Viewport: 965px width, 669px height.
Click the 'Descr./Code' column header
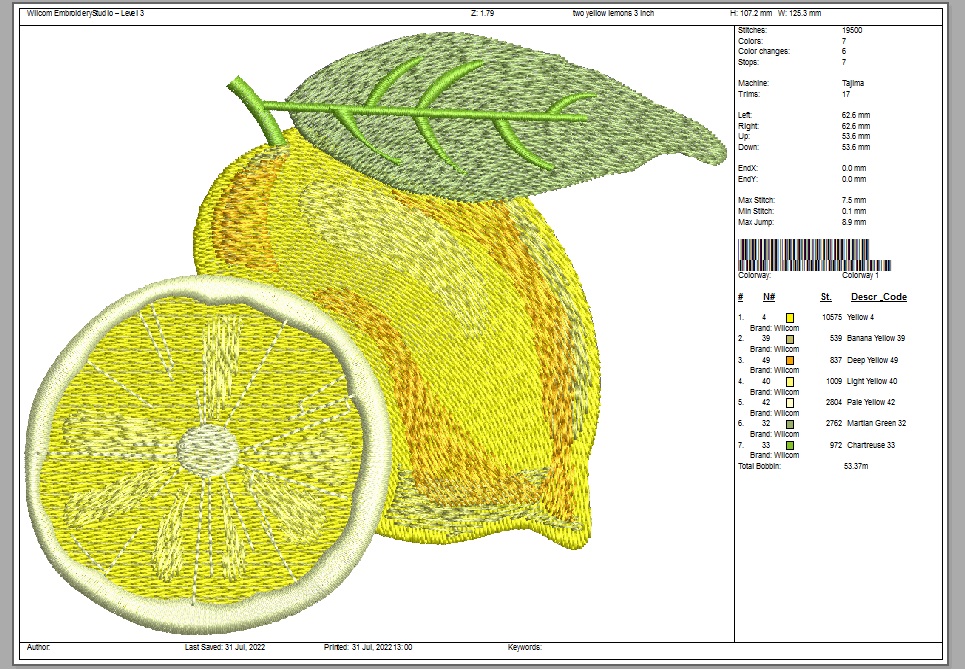click(878, 297)
